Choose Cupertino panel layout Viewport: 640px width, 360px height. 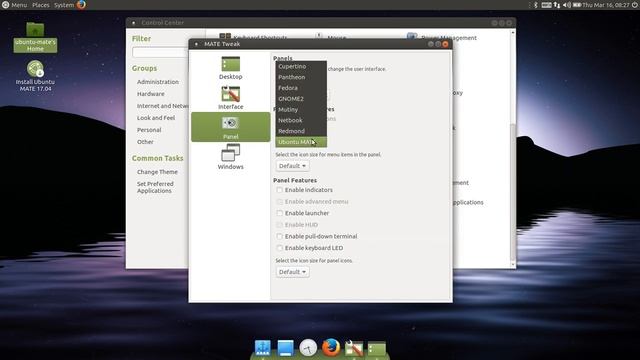301,66
